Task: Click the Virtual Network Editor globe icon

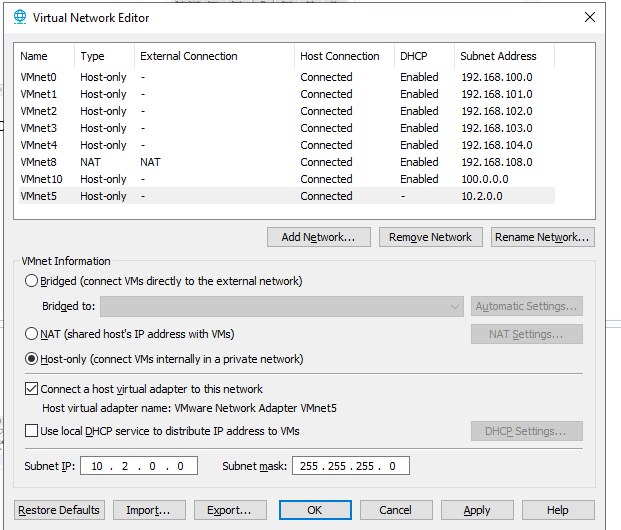Action: click(20, 17)
